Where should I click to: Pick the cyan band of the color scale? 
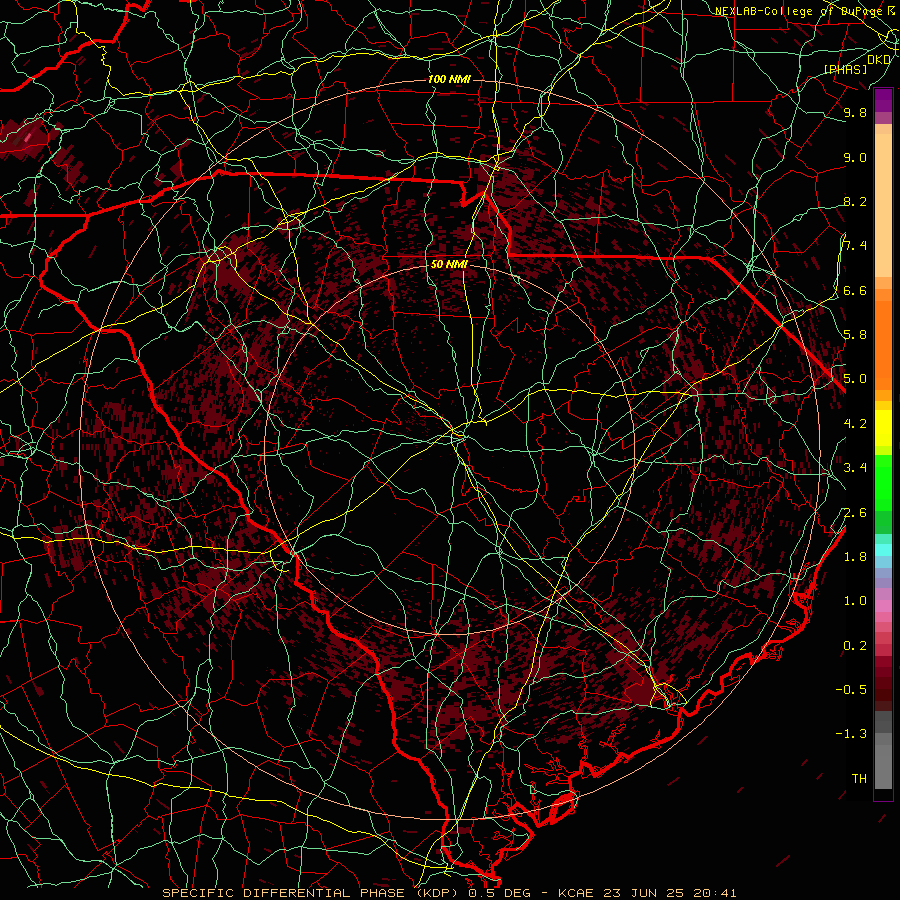883,550
